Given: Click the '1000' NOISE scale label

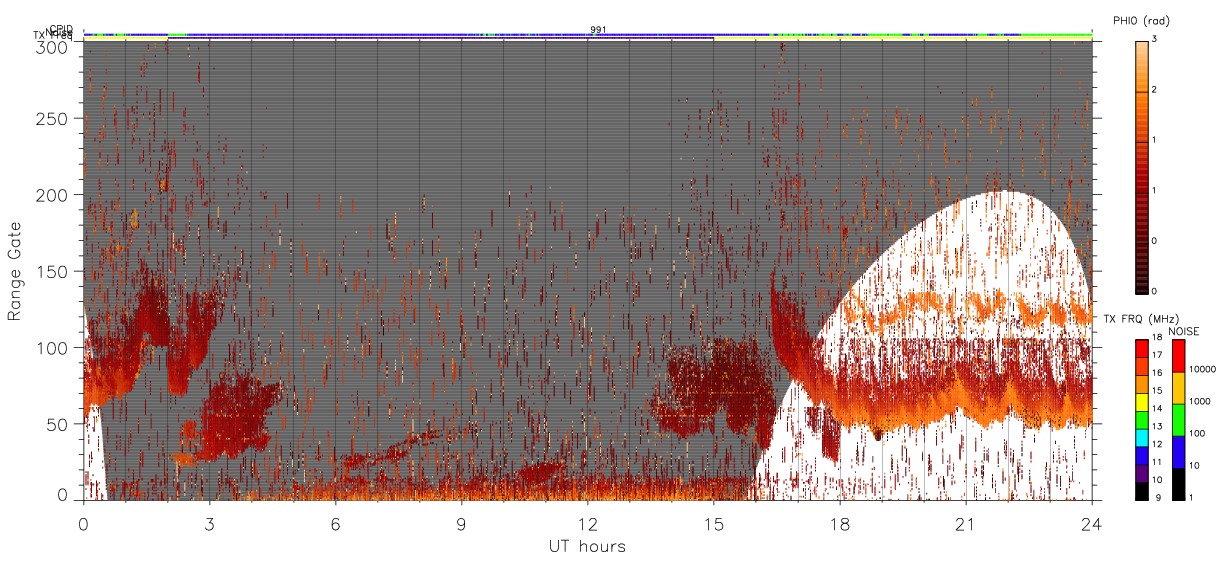Looking at the screenshot, I should [x=1202, y=401].
